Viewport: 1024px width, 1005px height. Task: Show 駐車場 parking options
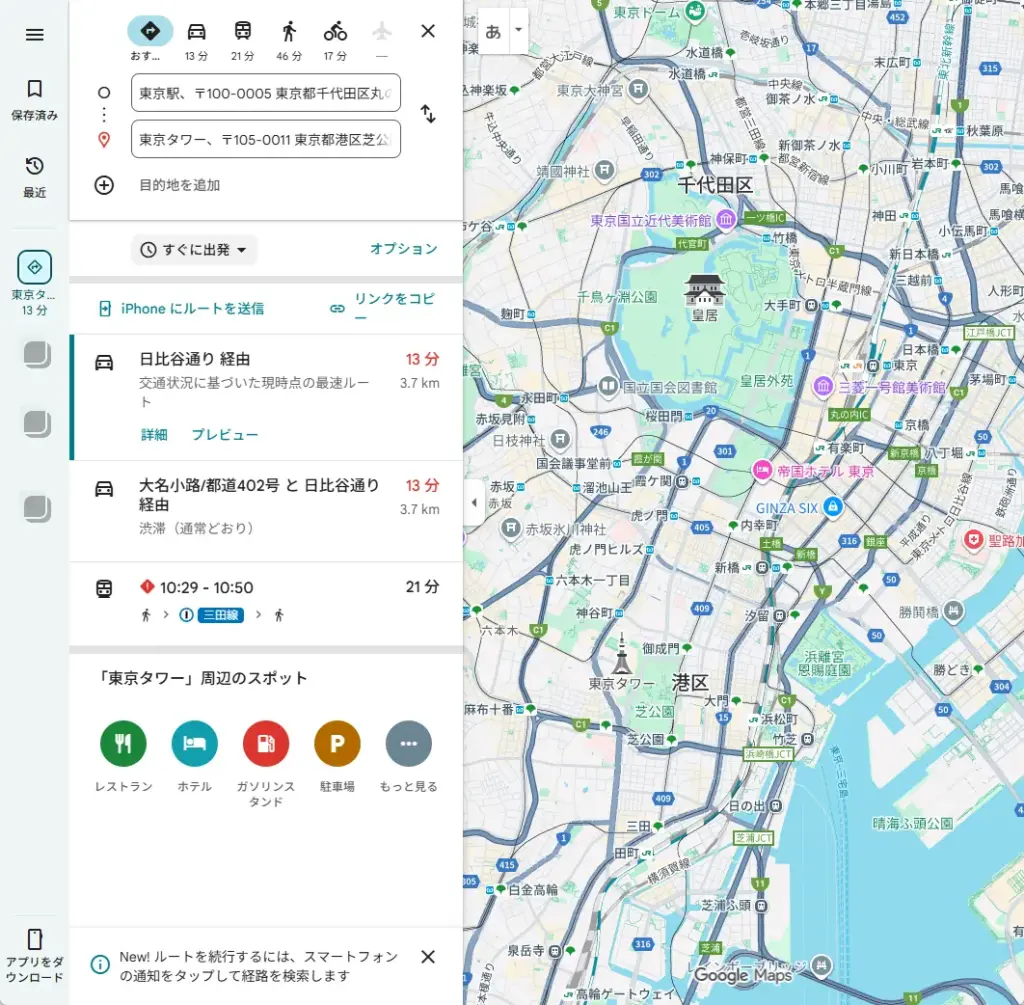coord(337,744)
